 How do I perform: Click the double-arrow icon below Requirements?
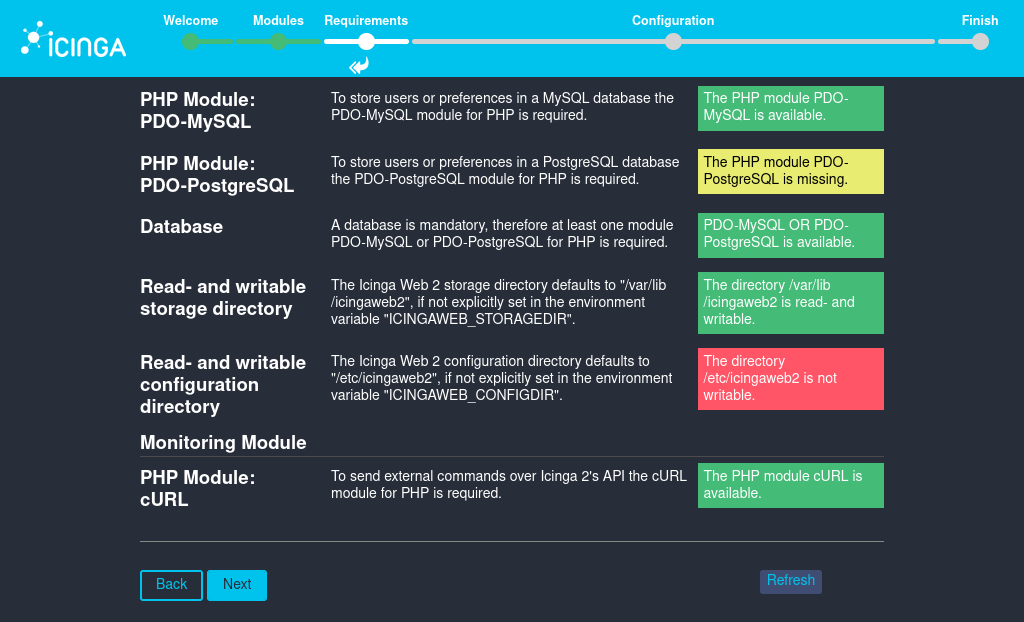coord(359,64)
